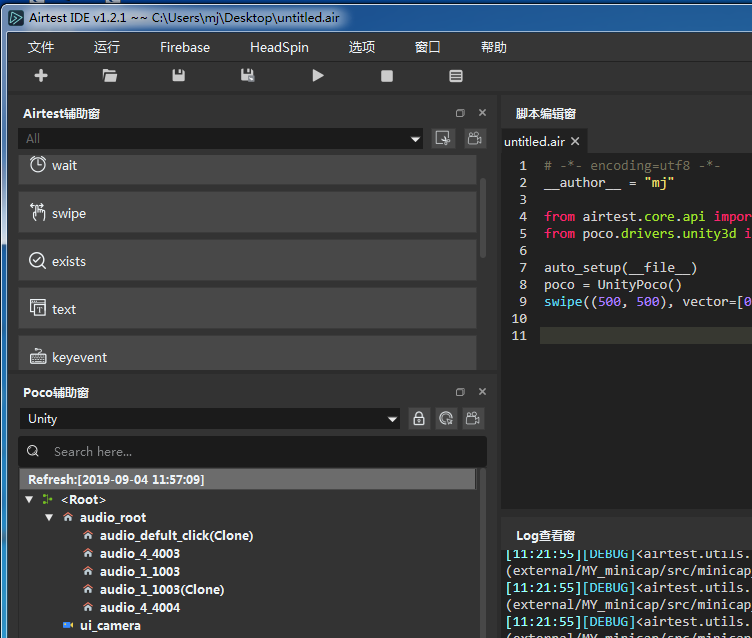Toggle the Poco lock inspector icon
The image size is (752, 638).
[x=419, y=418]
